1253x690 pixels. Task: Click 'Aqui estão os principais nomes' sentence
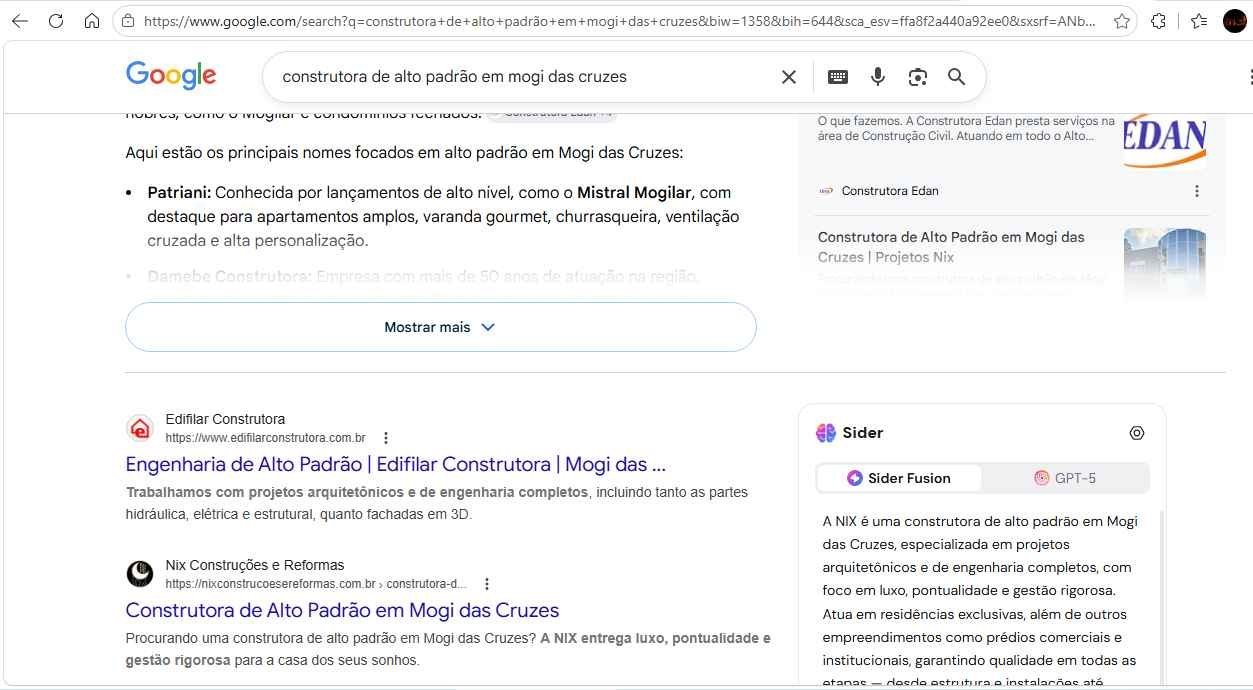coord(404,153)
